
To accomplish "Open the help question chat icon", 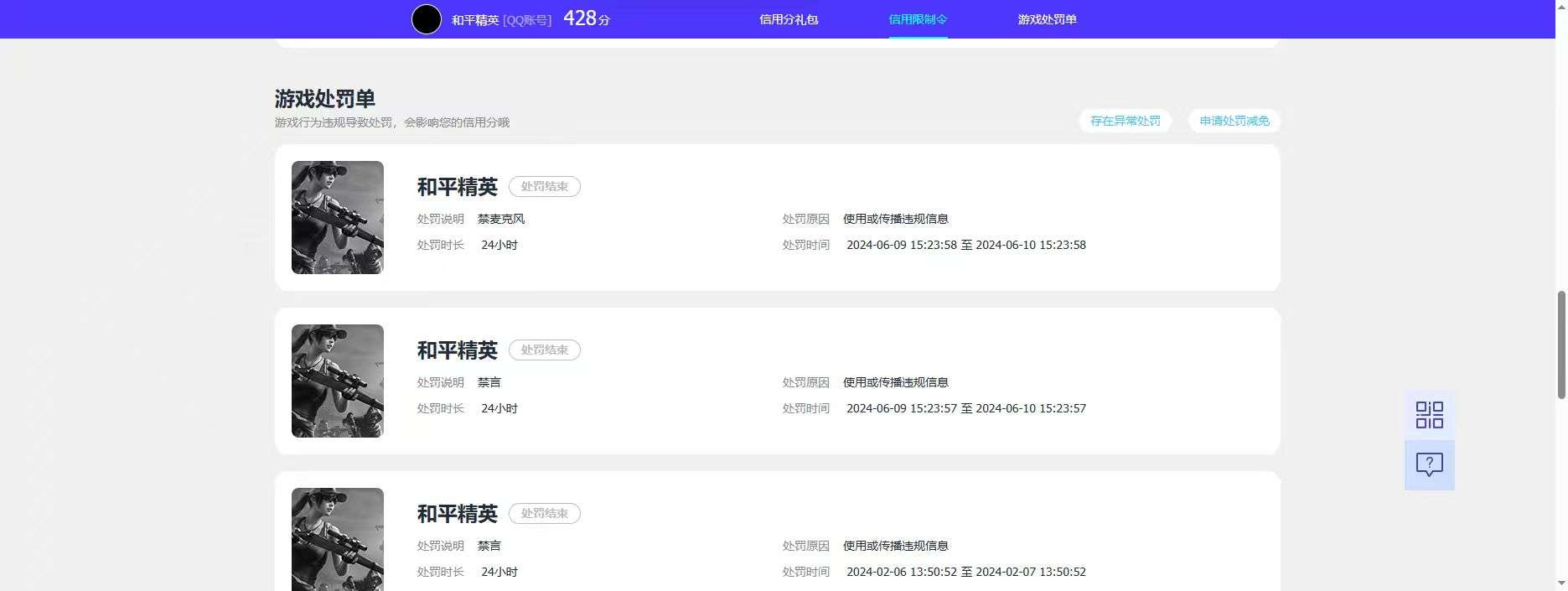I will pos(1429,464).
